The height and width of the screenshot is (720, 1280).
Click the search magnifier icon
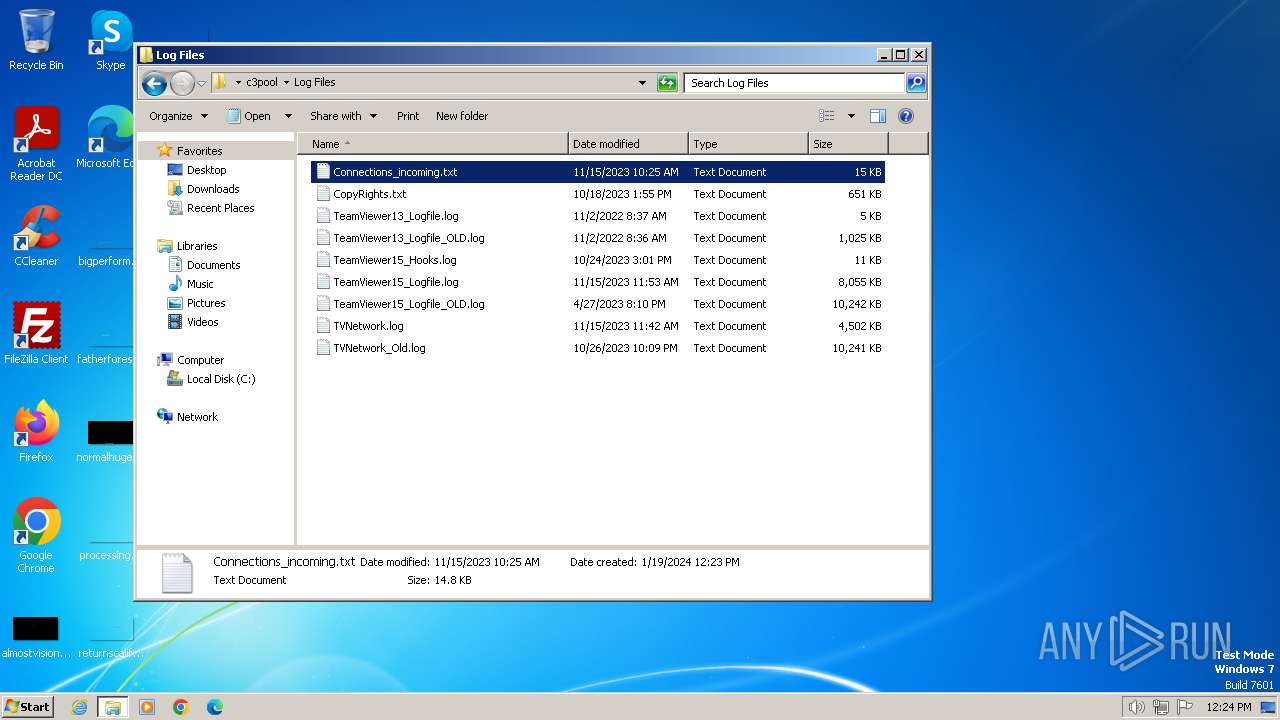pyautogui.click(x=916, y=83)
